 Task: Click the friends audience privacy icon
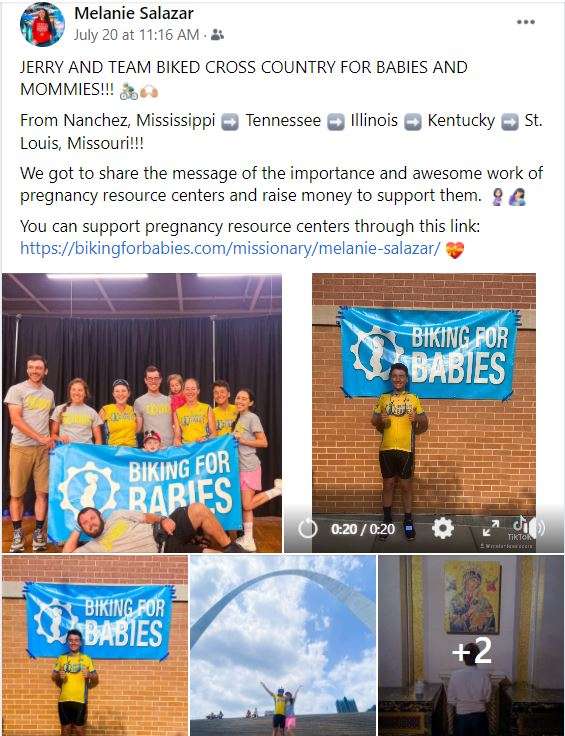(x=217, y=35)
